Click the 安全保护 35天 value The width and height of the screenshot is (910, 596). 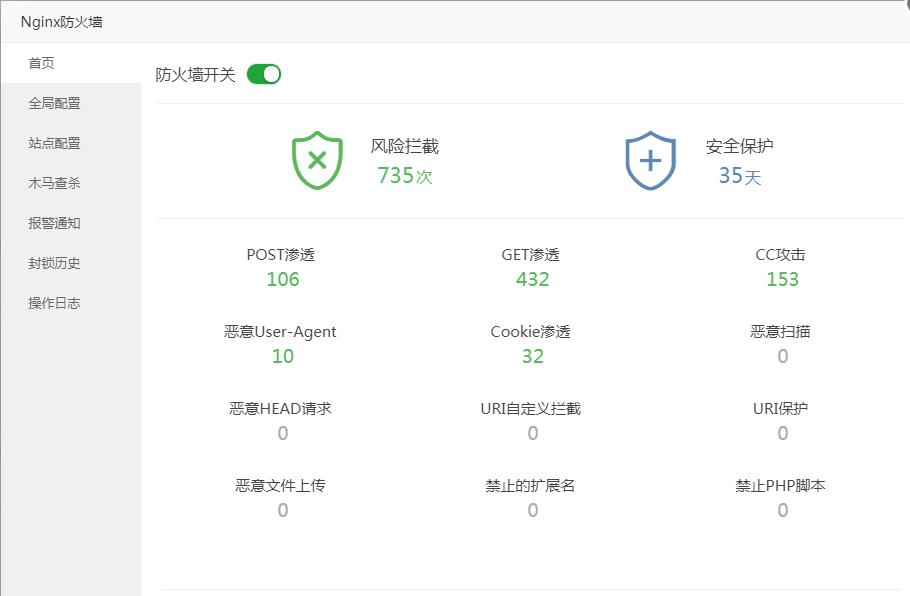pos(739,175)
